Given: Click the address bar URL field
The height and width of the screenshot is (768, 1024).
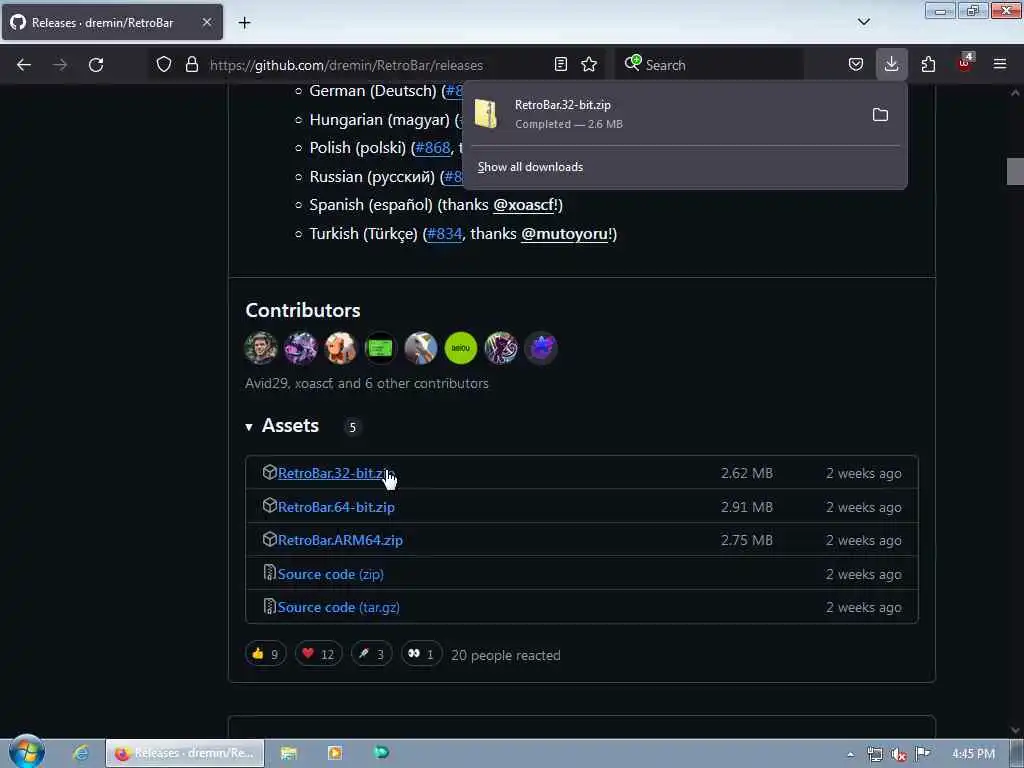Looking at the screenshot, I should (376, 65).
